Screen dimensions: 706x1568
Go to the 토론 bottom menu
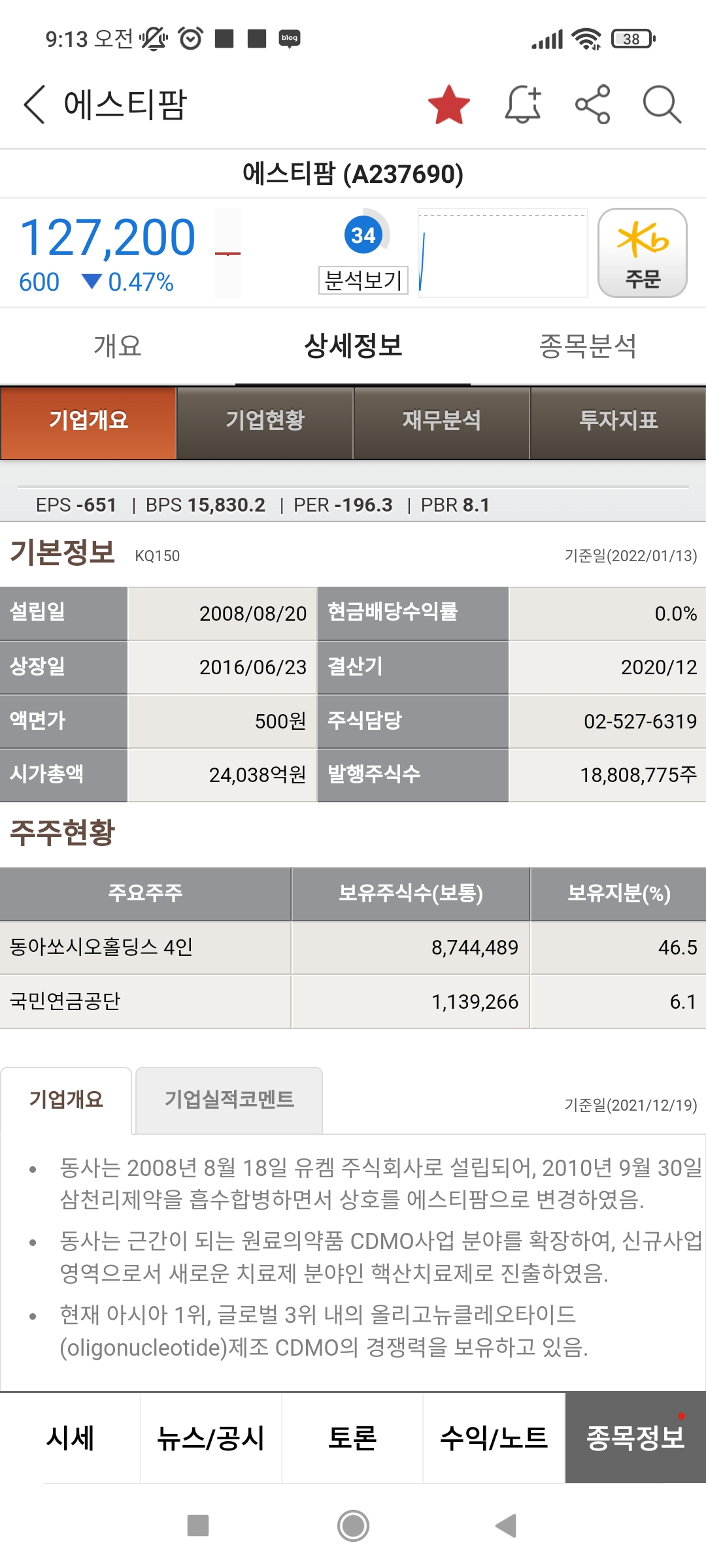352,1437
